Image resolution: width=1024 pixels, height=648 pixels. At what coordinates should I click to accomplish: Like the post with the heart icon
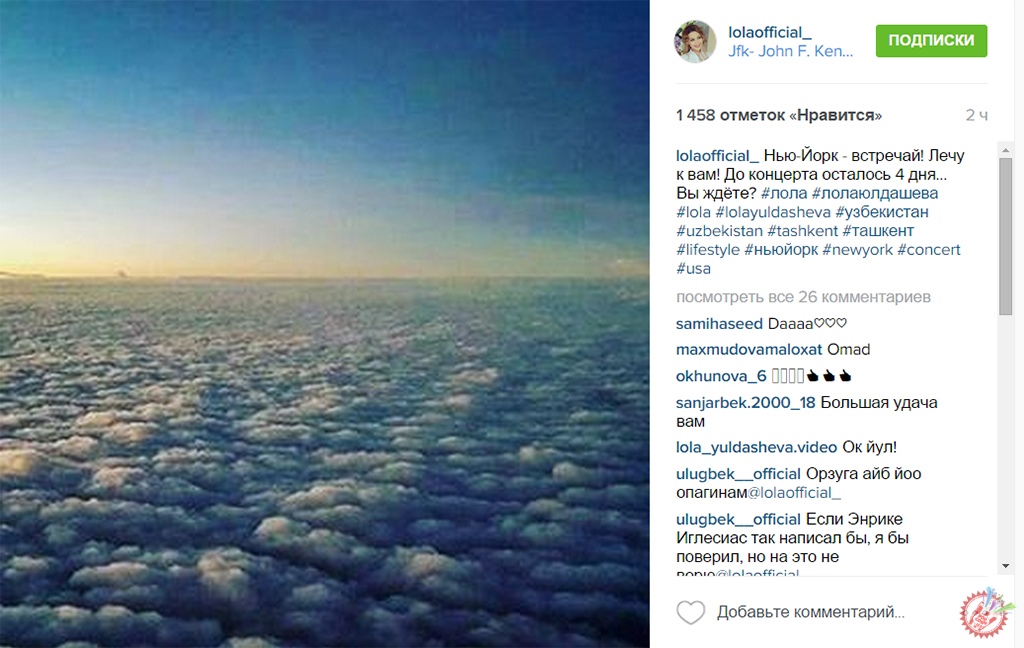point(691,612)
